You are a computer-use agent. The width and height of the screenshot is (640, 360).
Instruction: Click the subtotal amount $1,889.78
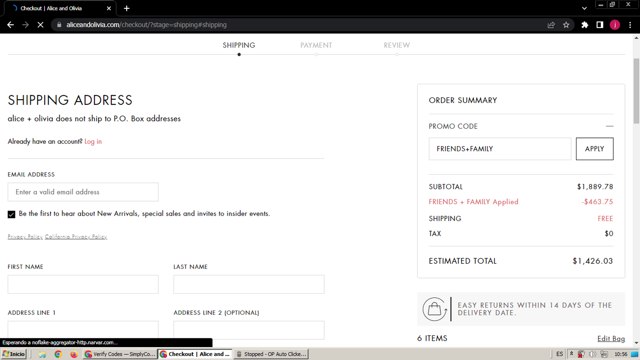coord(595,187)
